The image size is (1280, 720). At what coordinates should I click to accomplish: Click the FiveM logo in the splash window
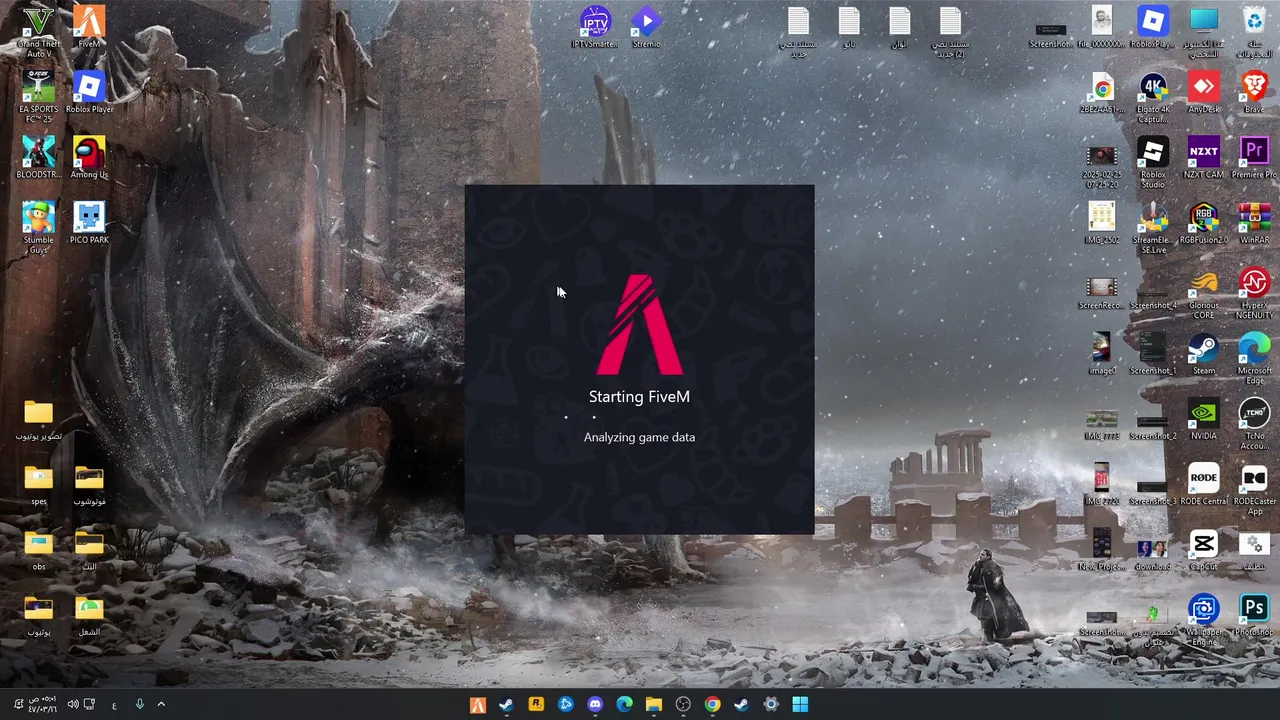click(640, 324)
